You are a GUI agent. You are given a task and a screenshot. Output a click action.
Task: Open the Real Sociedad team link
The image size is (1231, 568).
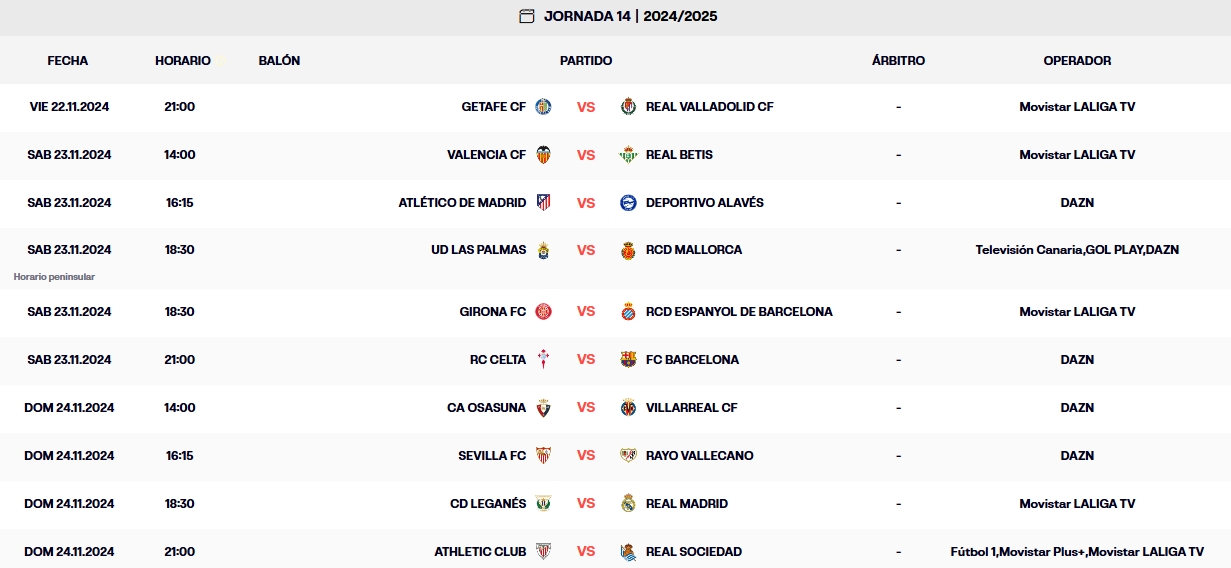tap(693, 552)
